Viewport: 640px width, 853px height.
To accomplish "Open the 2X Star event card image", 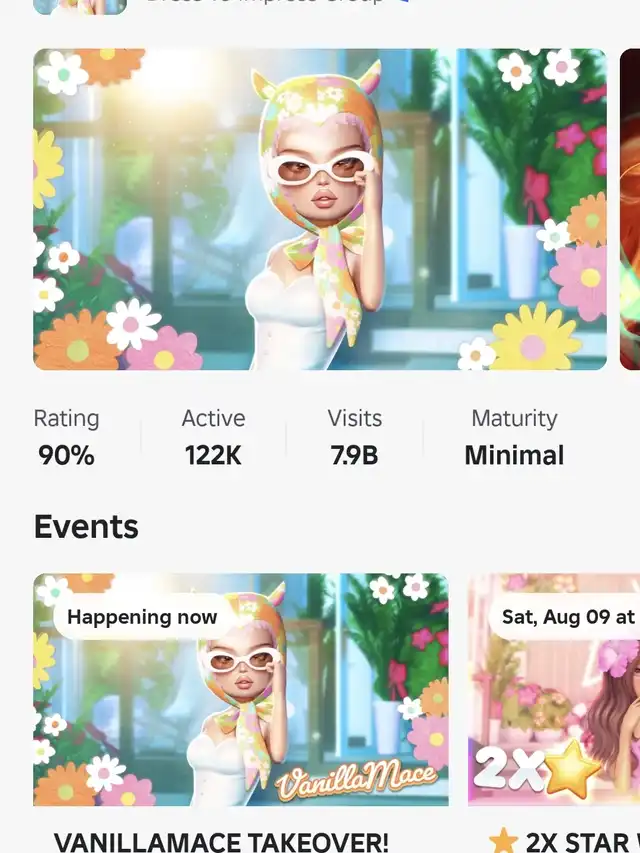I will (x=554, y=689).
